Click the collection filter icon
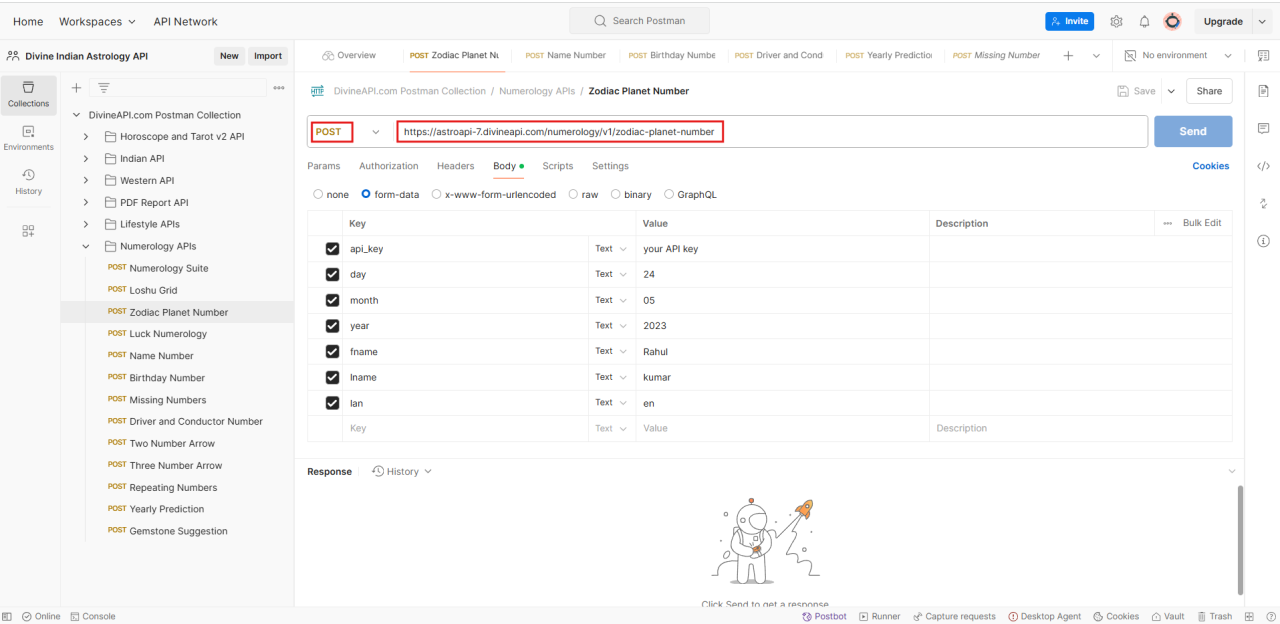 click(x=103, y=88)
